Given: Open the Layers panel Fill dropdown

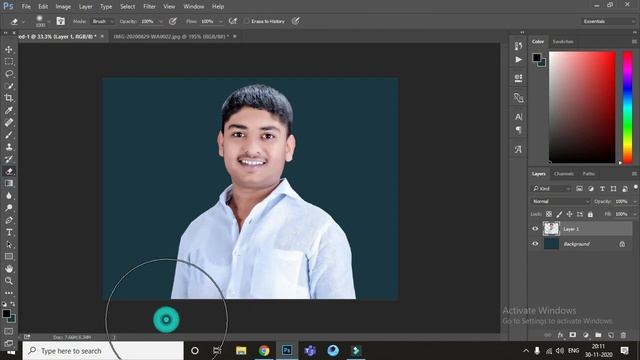Looking at the screenshot, I should coord(635,214).
